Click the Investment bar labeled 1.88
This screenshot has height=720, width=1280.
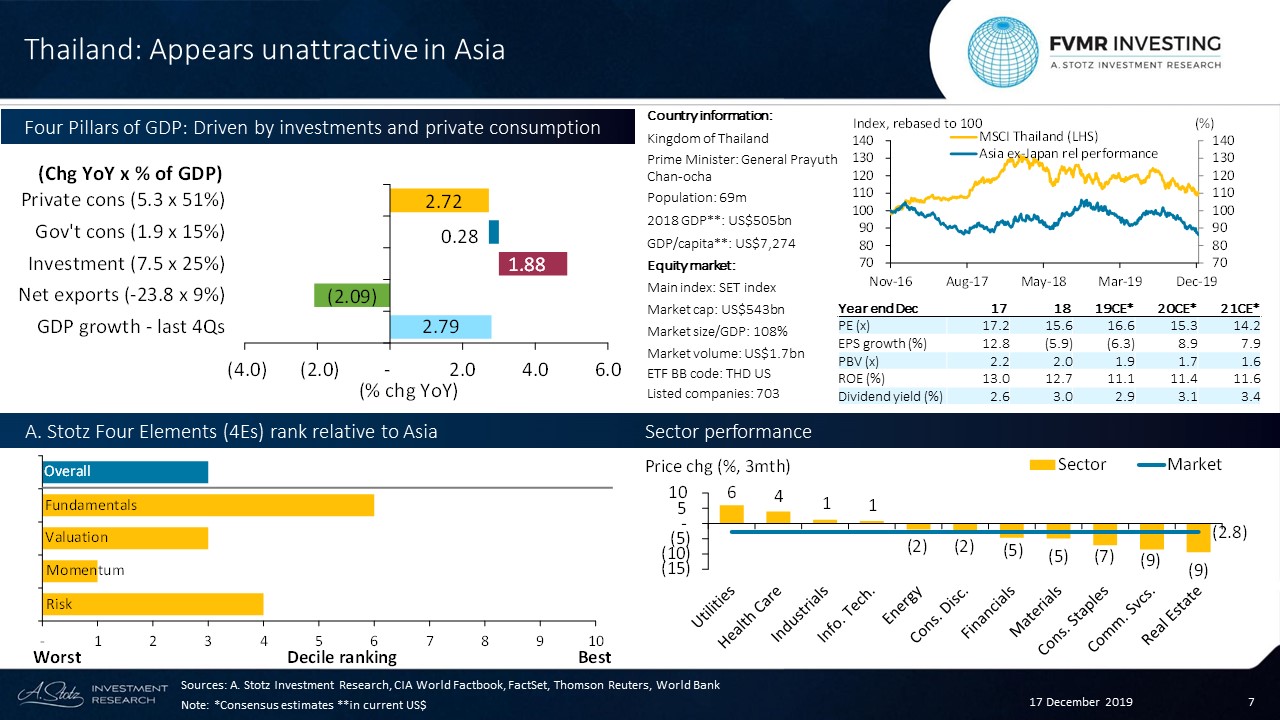(533, 264)
